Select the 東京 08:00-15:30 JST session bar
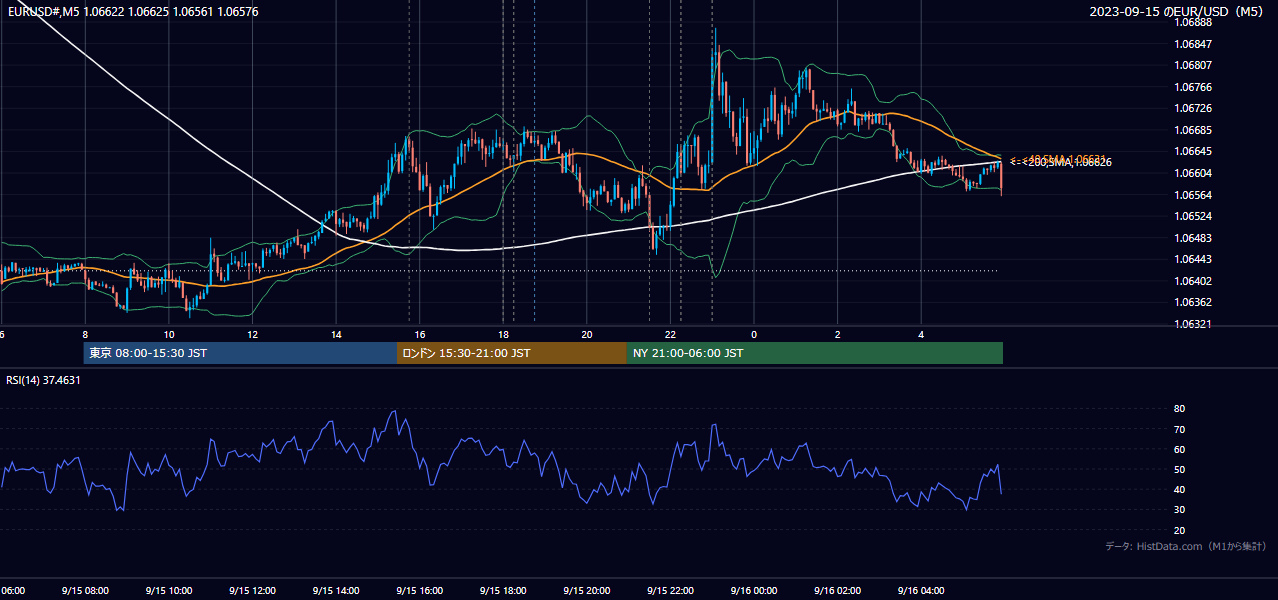1278x600 pixels. [241, 353]
